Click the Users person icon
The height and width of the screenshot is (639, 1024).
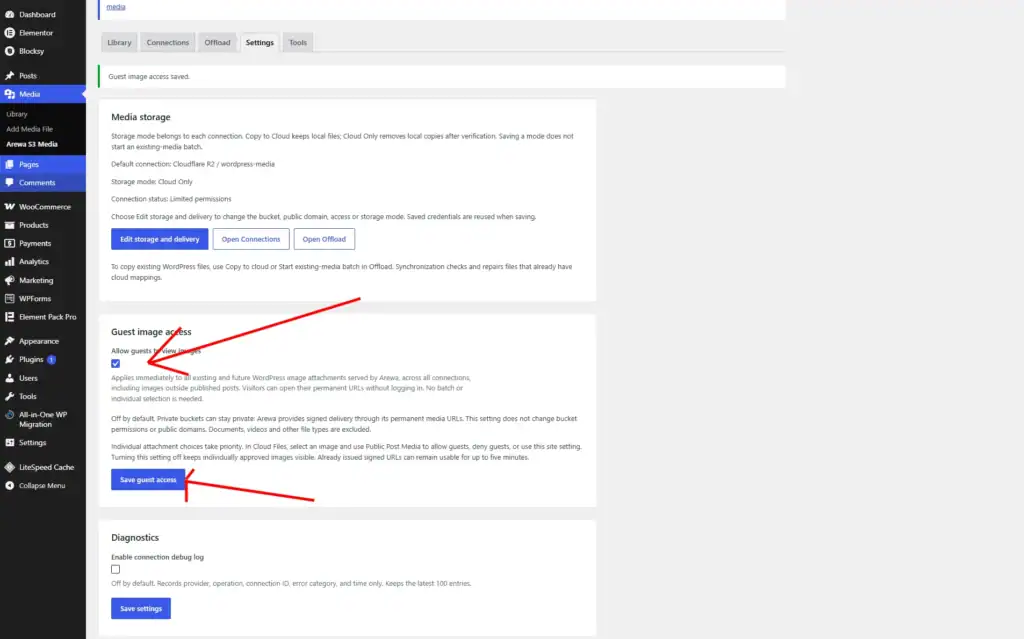pos(10,378)
